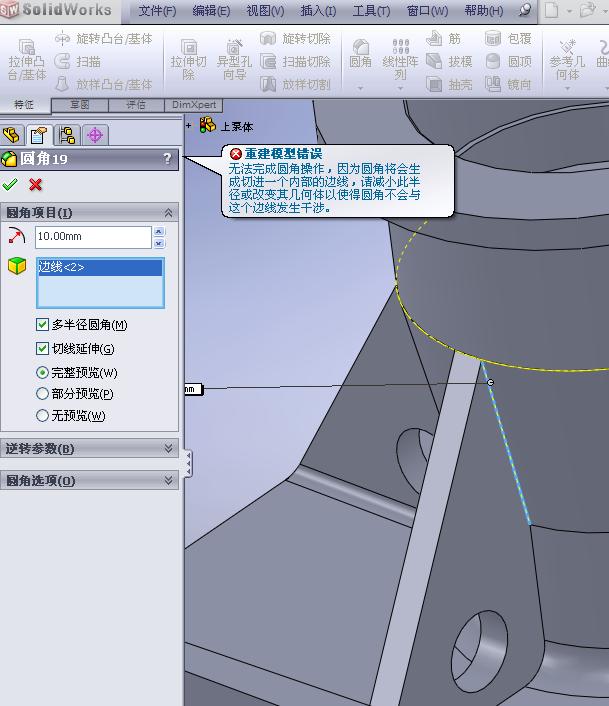Image resolution: width=609 pixels, height=706 pixels.
Task: Open dropdown arrow next to new document icon
Action: [569, 10]
